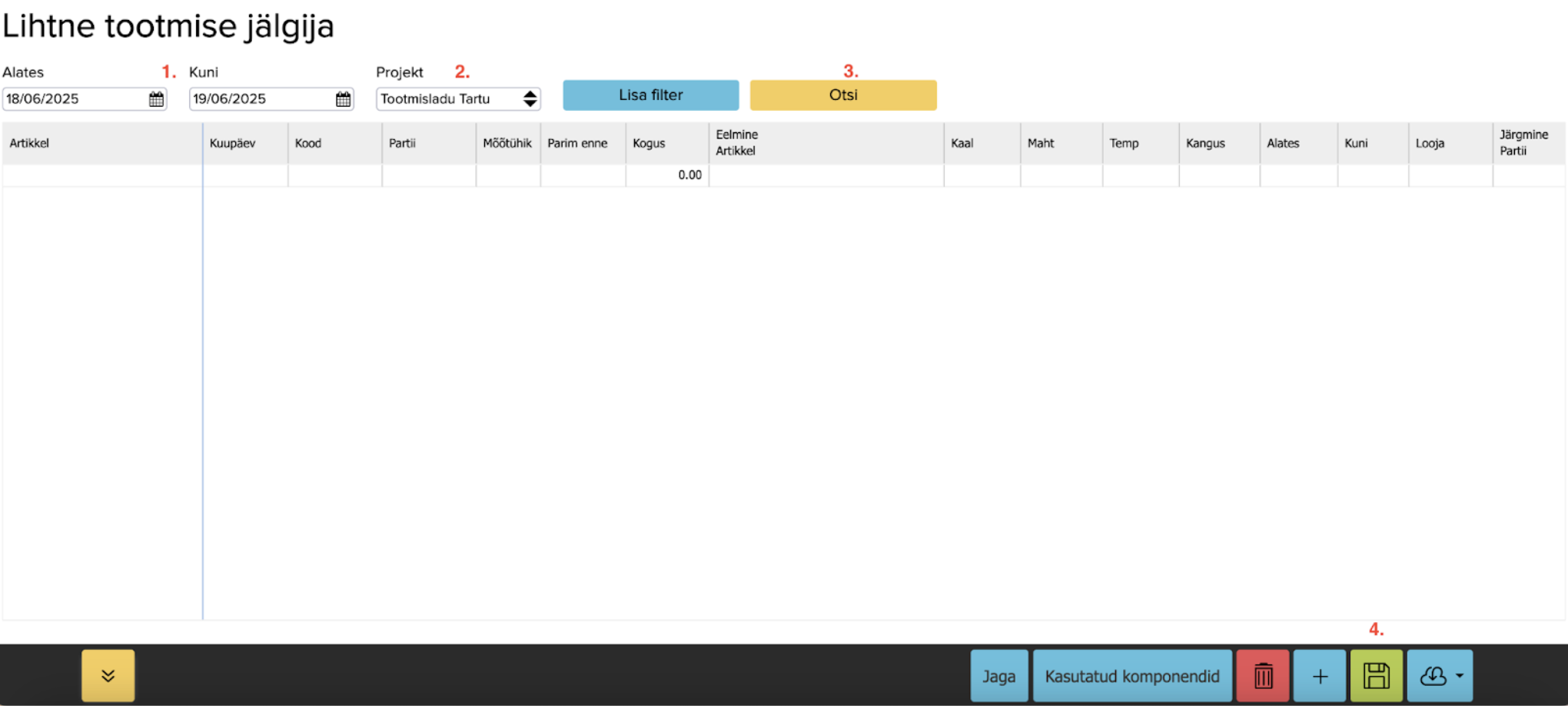Sort by the Artikkel column header
The width and height of the screenshot is (1568, 706).
coord(29,143)
